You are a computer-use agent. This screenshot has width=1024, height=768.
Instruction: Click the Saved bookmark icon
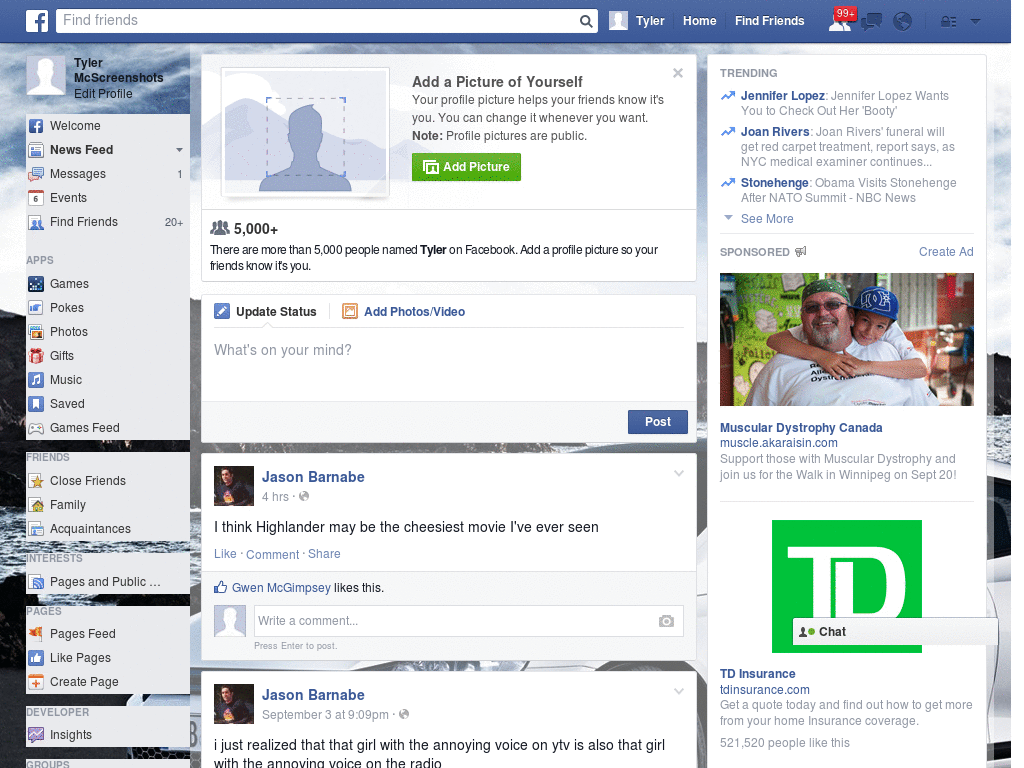pos(36,404)
